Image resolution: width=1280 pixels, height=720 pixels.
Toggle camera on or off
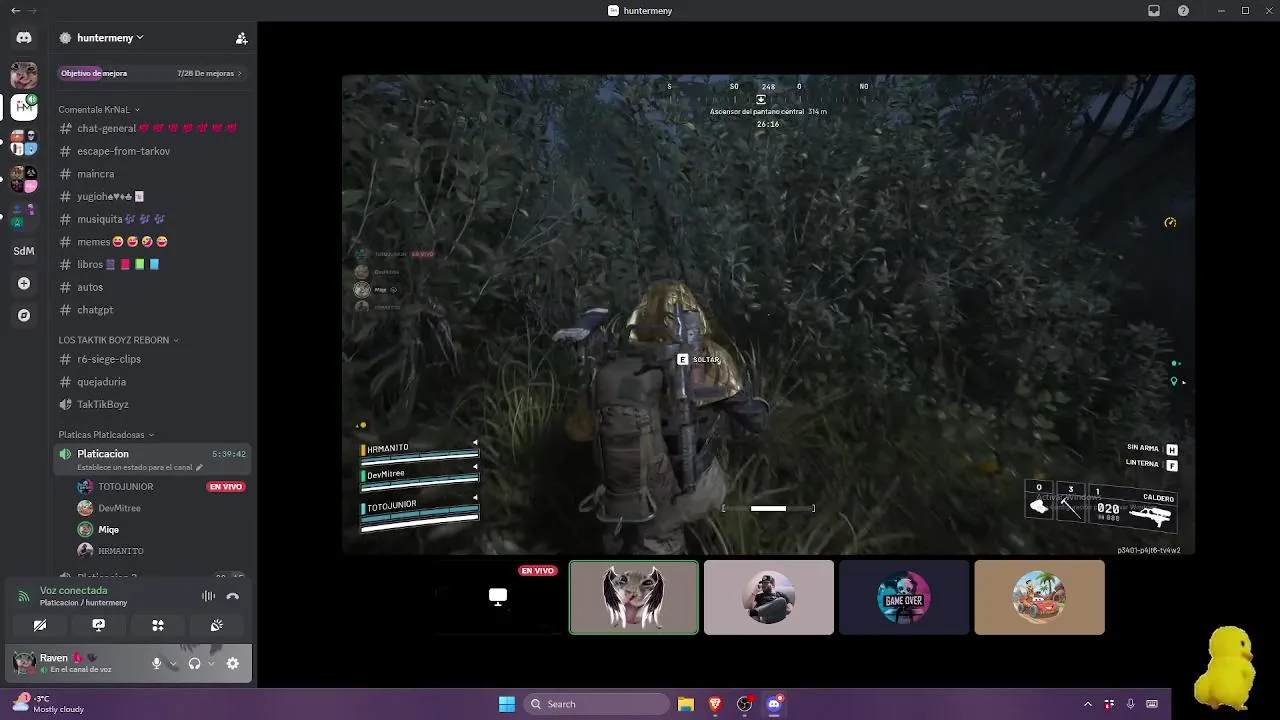pos(40,625)
